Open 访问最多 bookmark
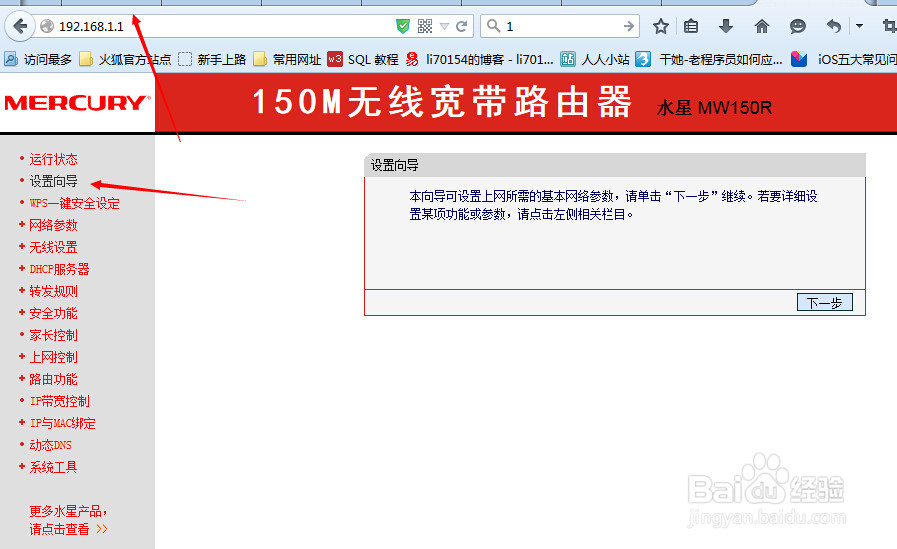 [38, 59]
